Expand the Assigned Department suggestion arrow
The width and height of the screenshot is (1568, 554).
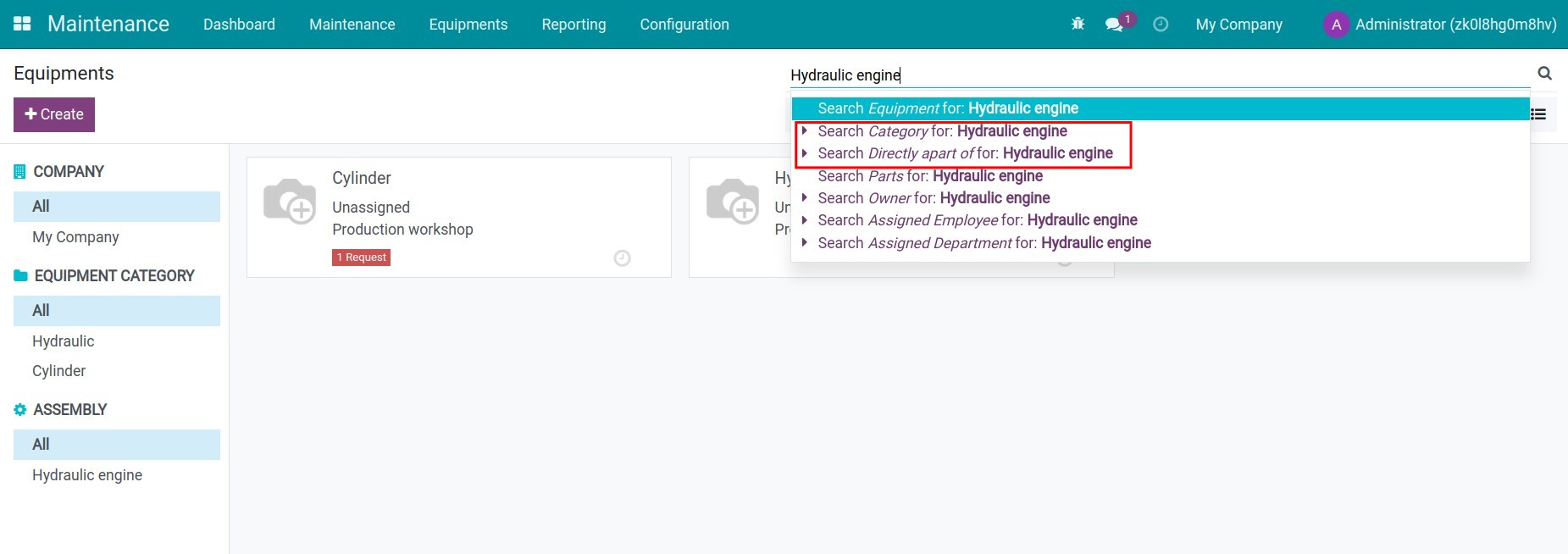[x=805, y=243]
